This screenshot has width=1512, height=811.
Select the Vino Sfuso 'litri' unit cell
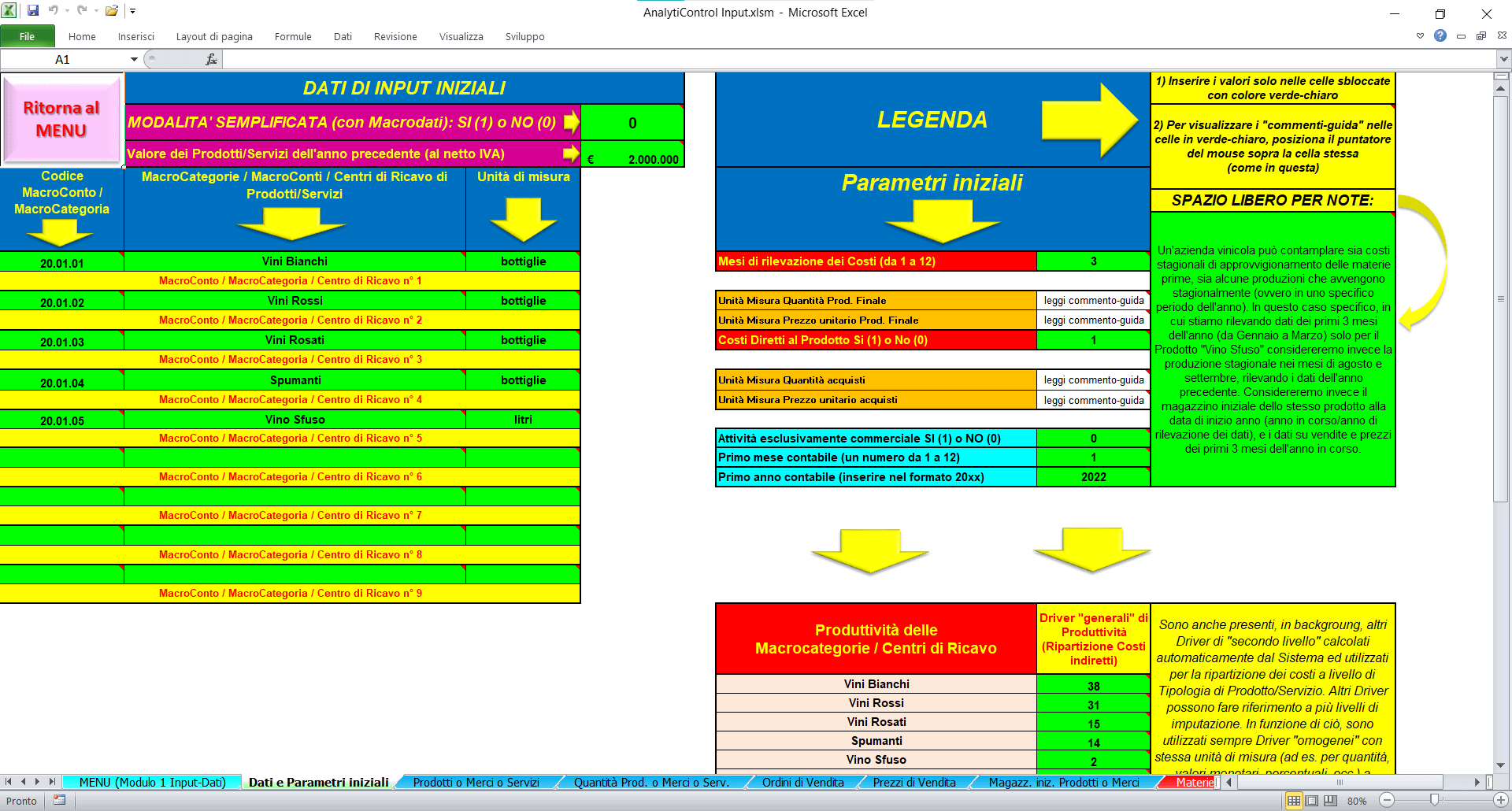(x=523, y=420)
